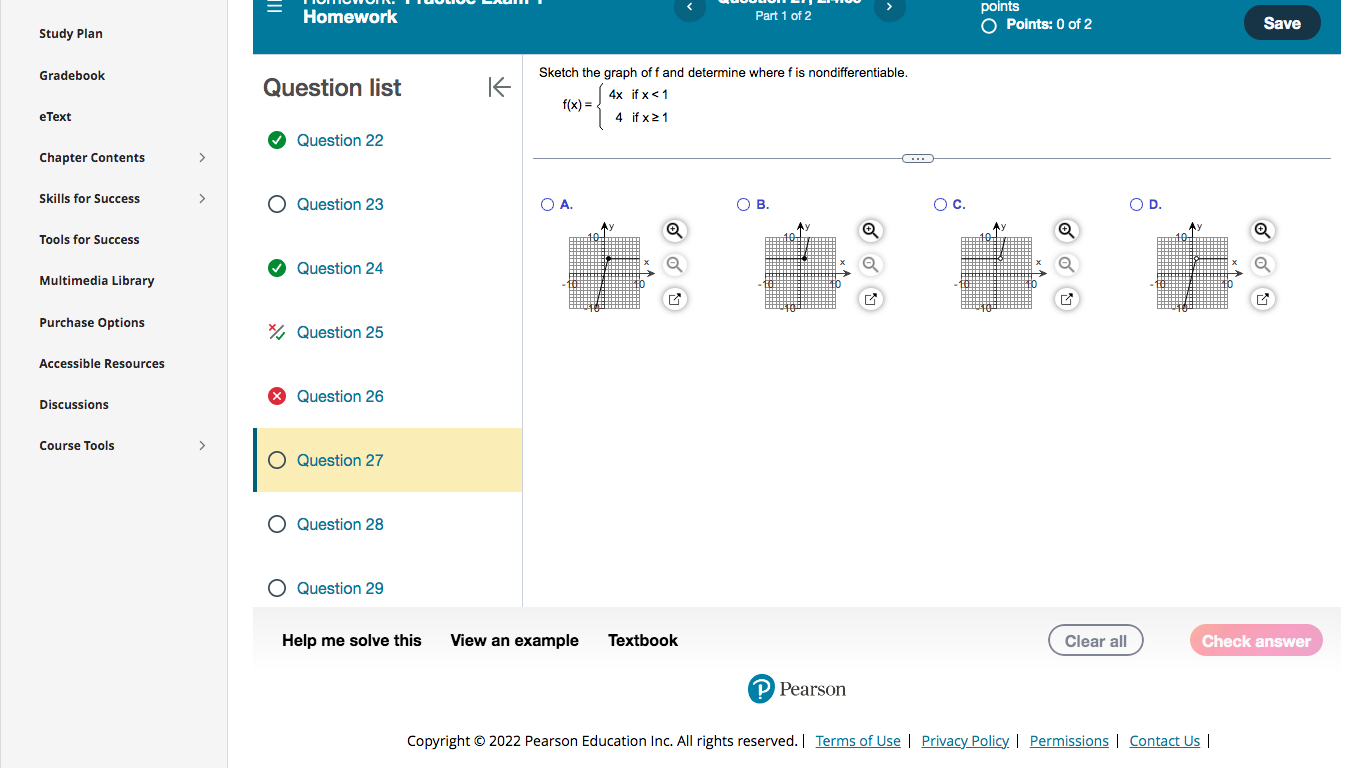The height and width of the screenshot is (768, 1366).
Task: Select answer choice D
Action: [x=1136, y=205]
